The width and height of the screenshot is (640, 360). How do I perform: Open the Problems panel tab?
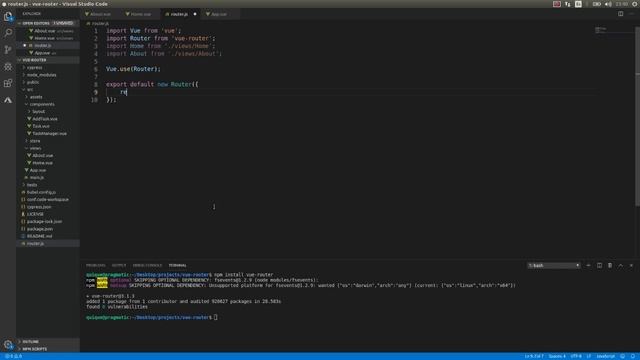point(96,265)
